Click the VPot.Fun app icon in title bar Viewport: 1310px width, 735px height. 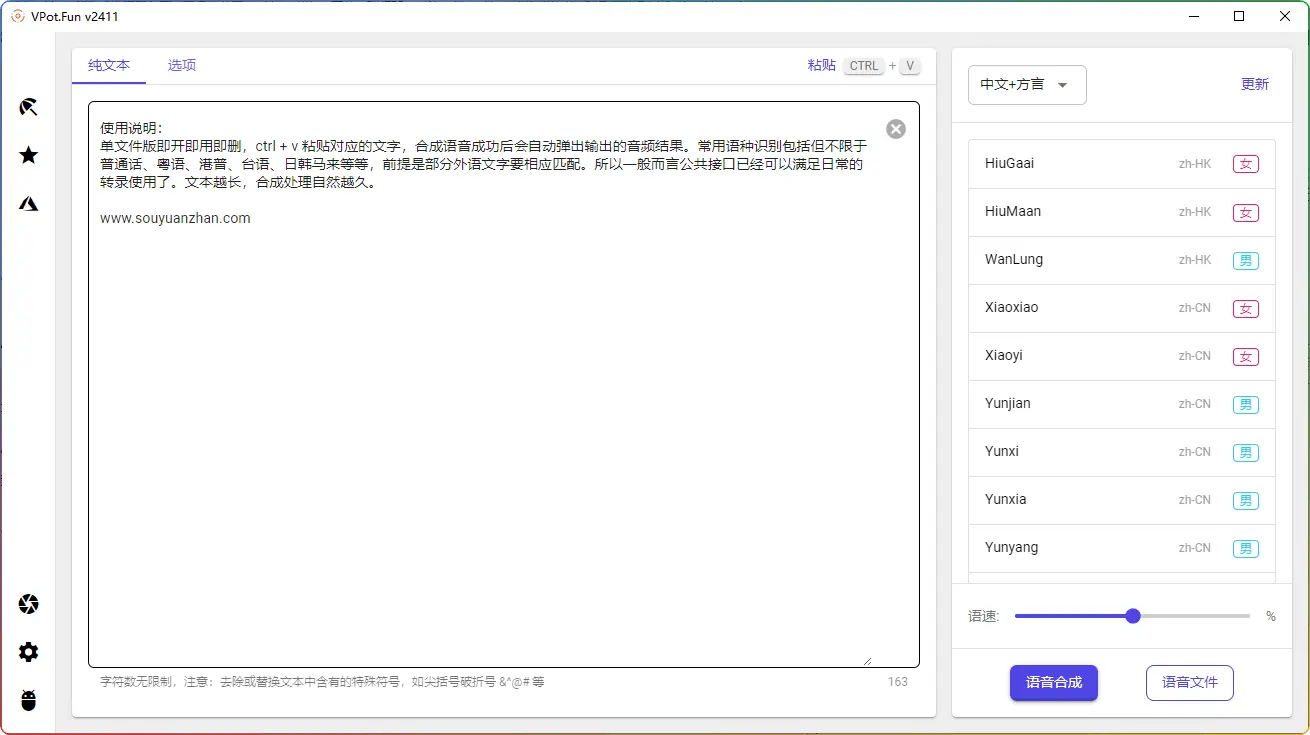click(17, 16)
